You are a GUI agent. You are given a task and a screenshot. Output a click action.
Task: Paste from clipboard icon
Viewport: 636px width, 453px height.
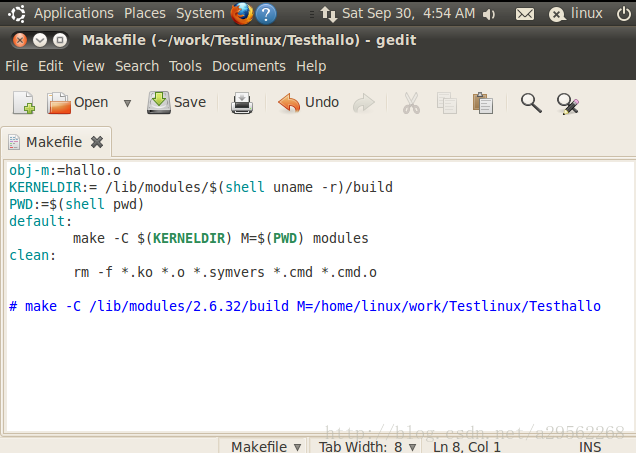tap(483, 103)
